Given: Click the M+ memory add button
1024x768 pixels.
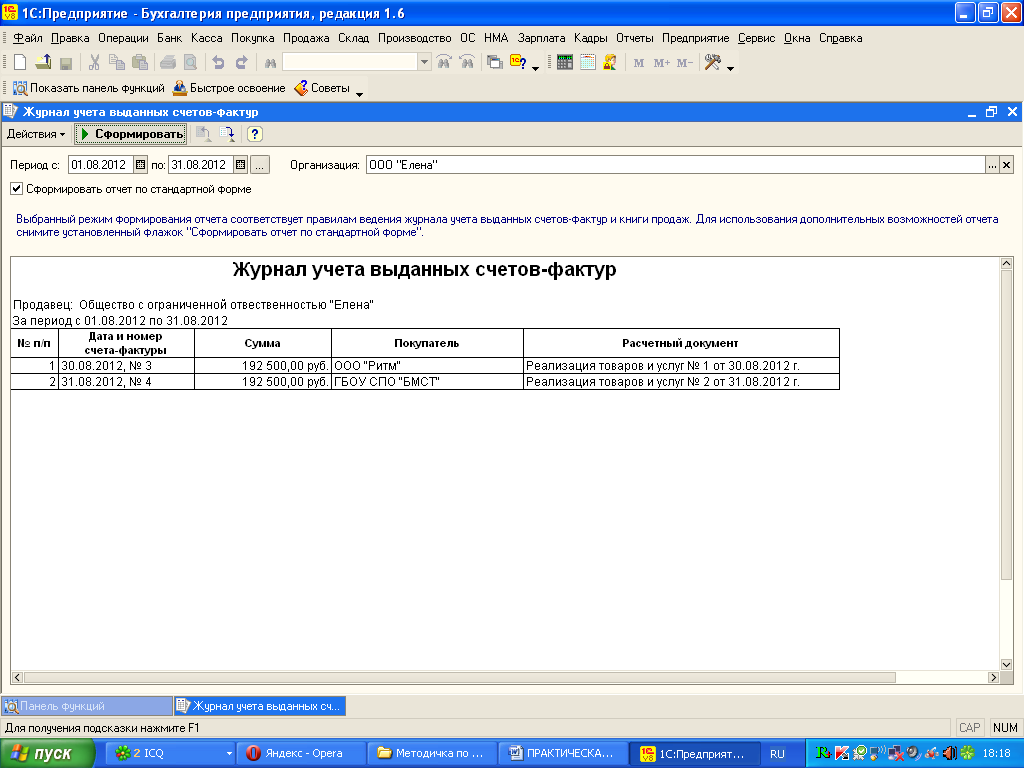Looking at the screenshot, I should [x=662, y=63].
